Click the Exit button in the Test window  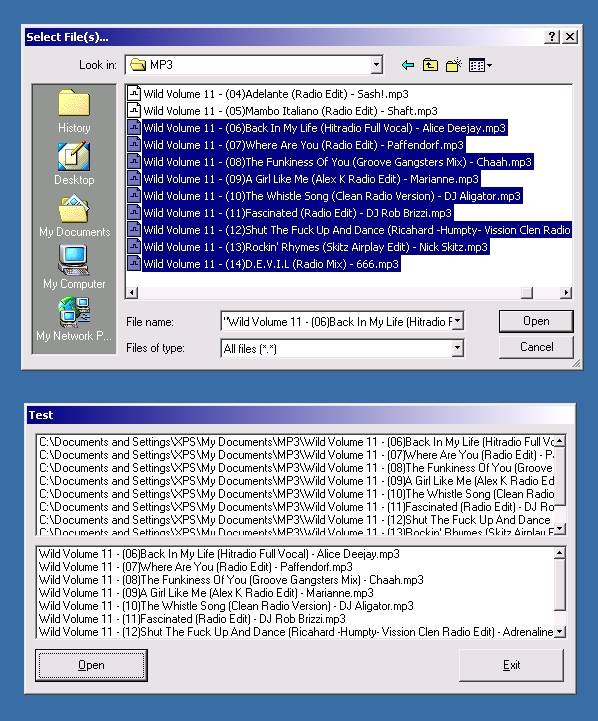[x=511, y=665]
